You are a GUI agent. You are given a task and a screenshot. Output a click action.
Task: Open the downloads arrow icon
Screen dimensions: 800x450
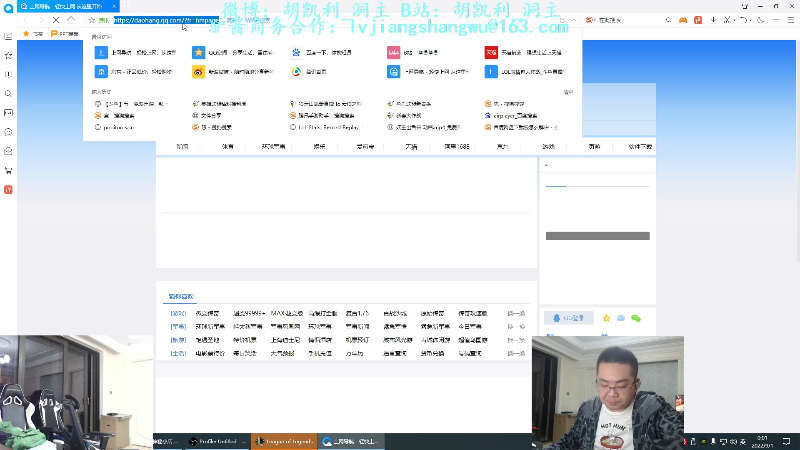coord(713,20)
